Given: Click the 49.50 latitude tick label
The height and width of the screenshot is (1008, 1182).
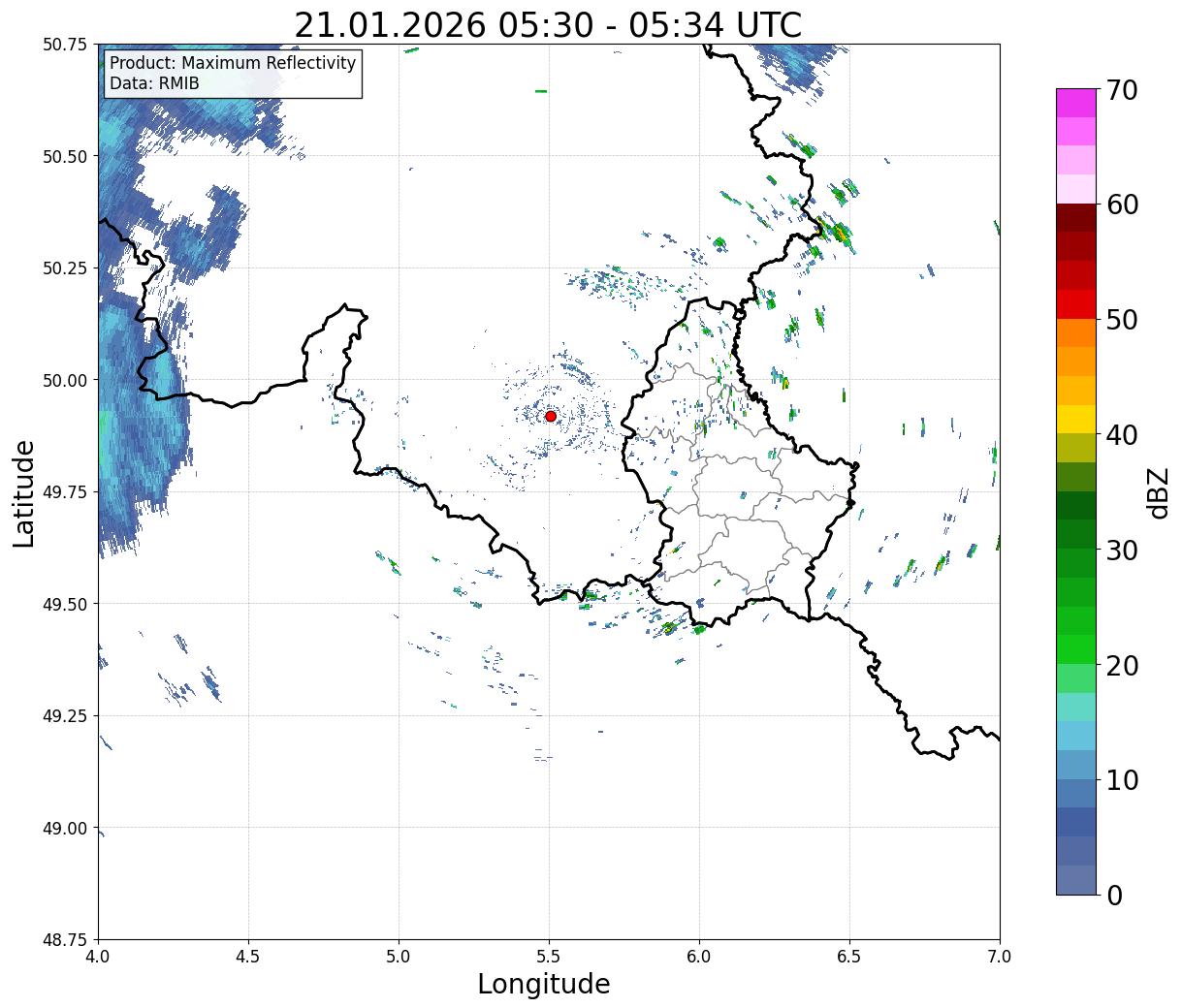Looking at the screenshot, I should tap(66, 604).
